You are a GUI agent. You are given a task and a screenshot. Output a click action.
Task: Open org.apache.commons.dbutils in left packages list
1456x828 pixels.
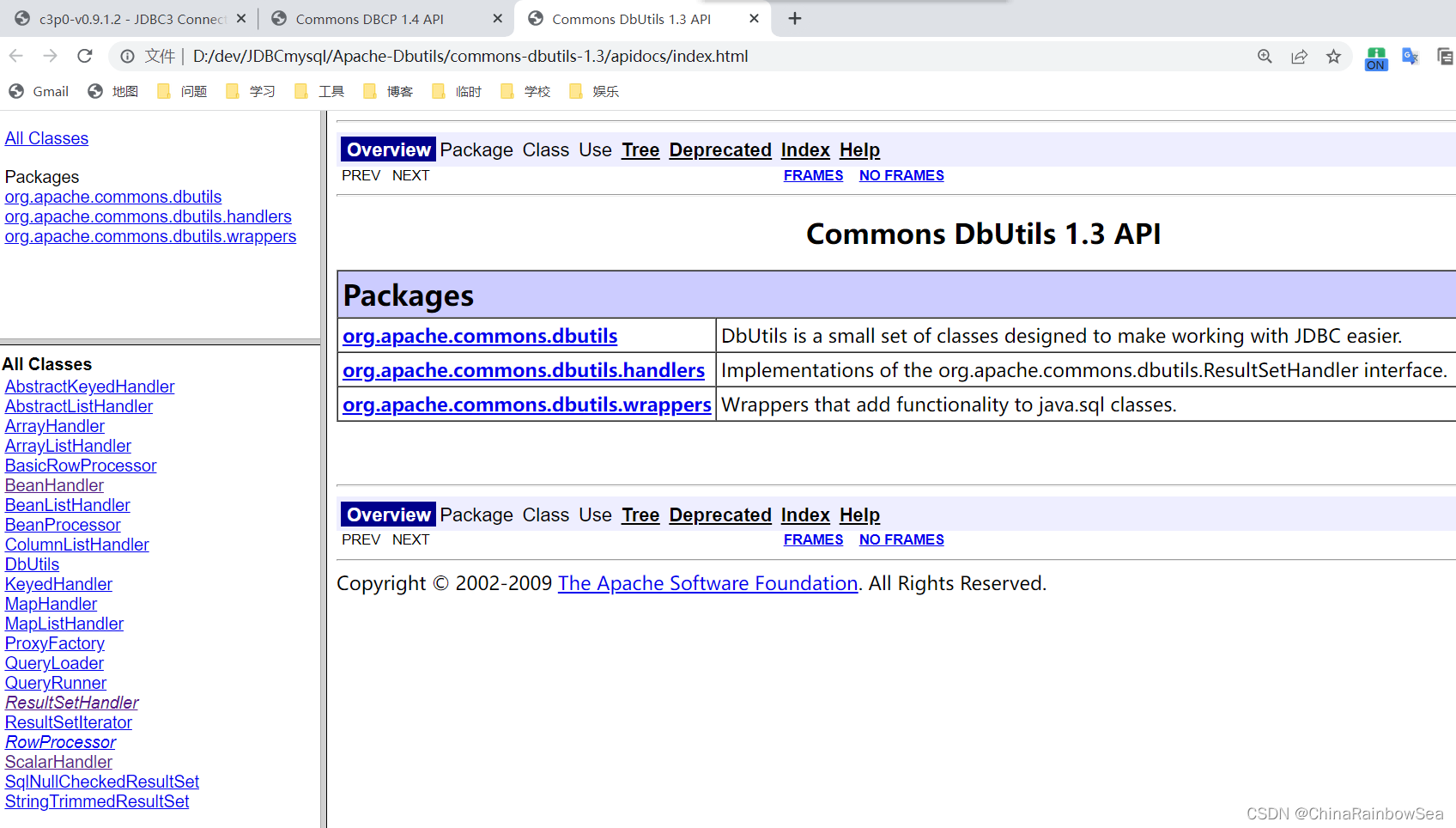113,197
